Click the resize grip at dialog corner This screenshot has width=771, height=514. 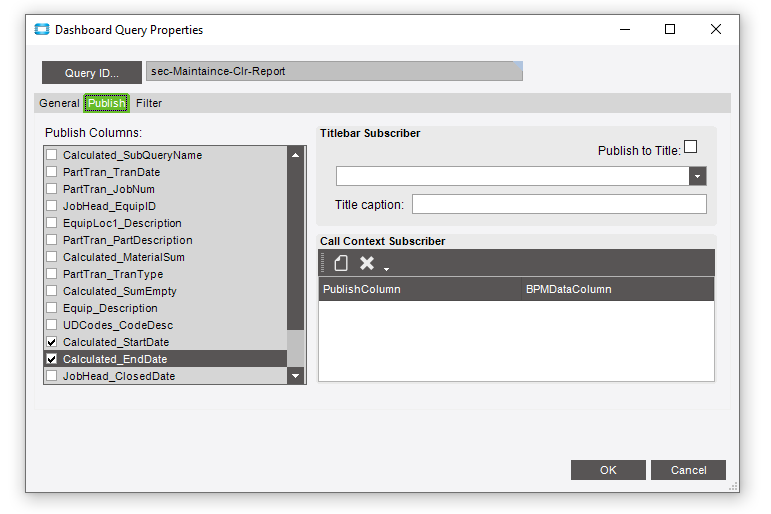coord(734,486)
